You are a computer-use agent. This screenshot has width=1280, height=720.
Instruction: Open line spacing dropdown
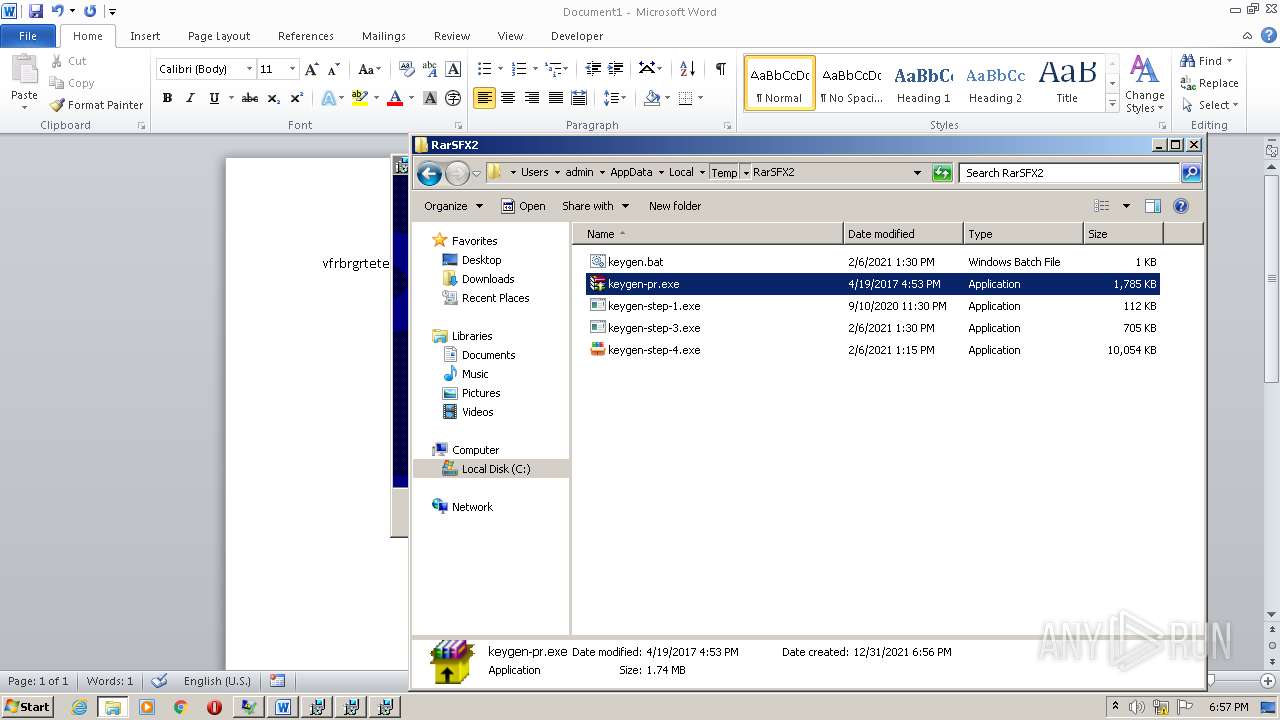pyautogui.click(x=615, y=98)
